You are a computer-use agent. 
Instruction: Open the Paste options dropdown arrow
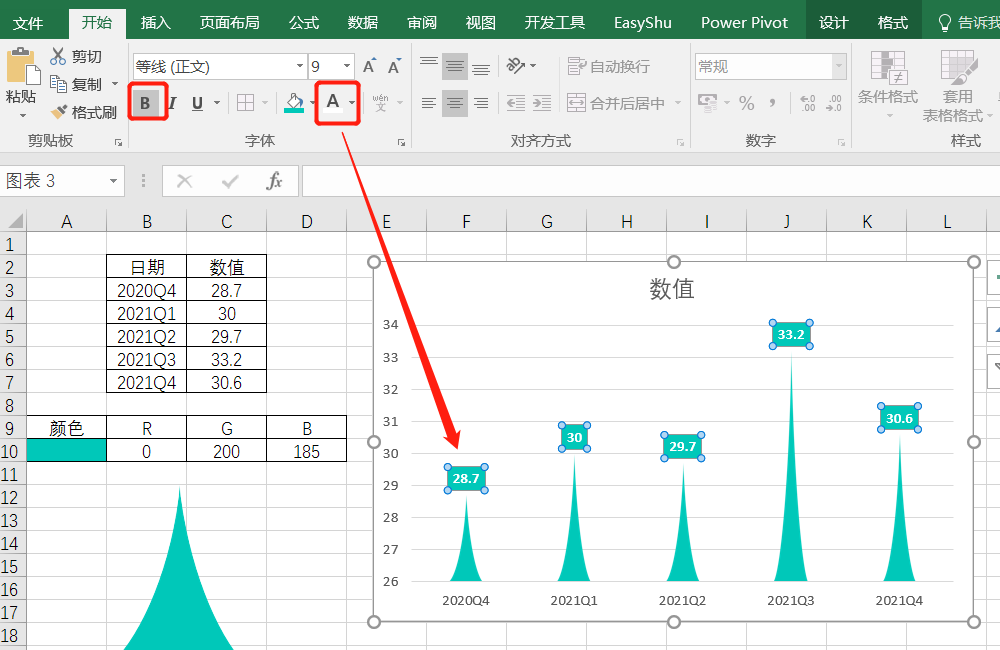(x=22, y=116)
